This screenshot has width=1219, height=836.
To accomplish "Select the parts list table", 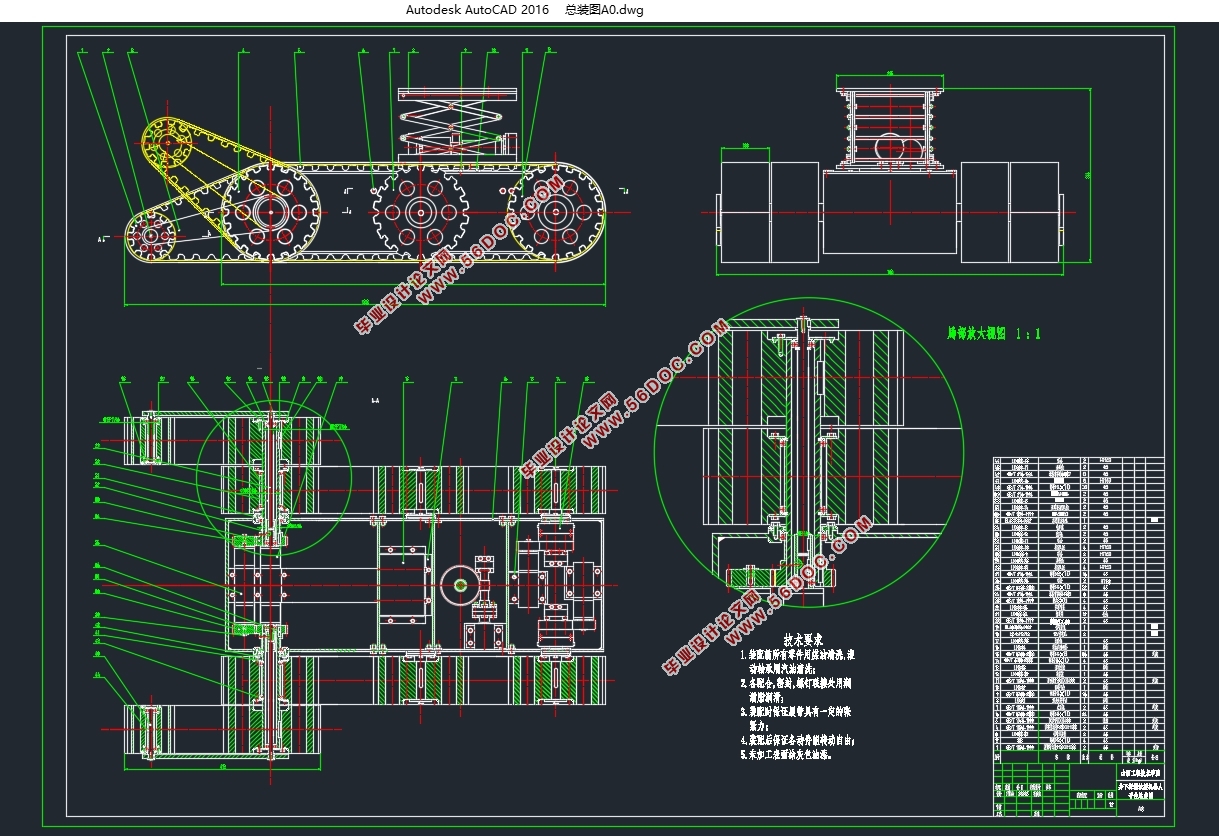I will [1079, 605].
